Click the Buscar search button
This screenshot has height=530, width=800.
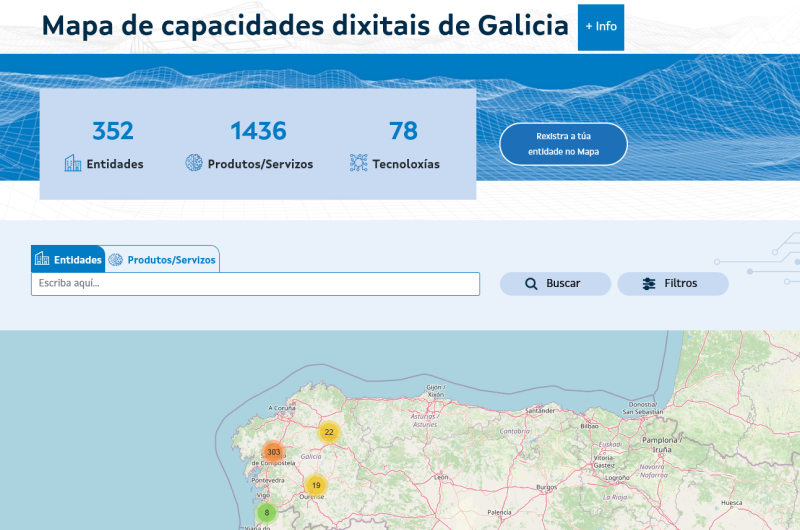tap(555, 284)
